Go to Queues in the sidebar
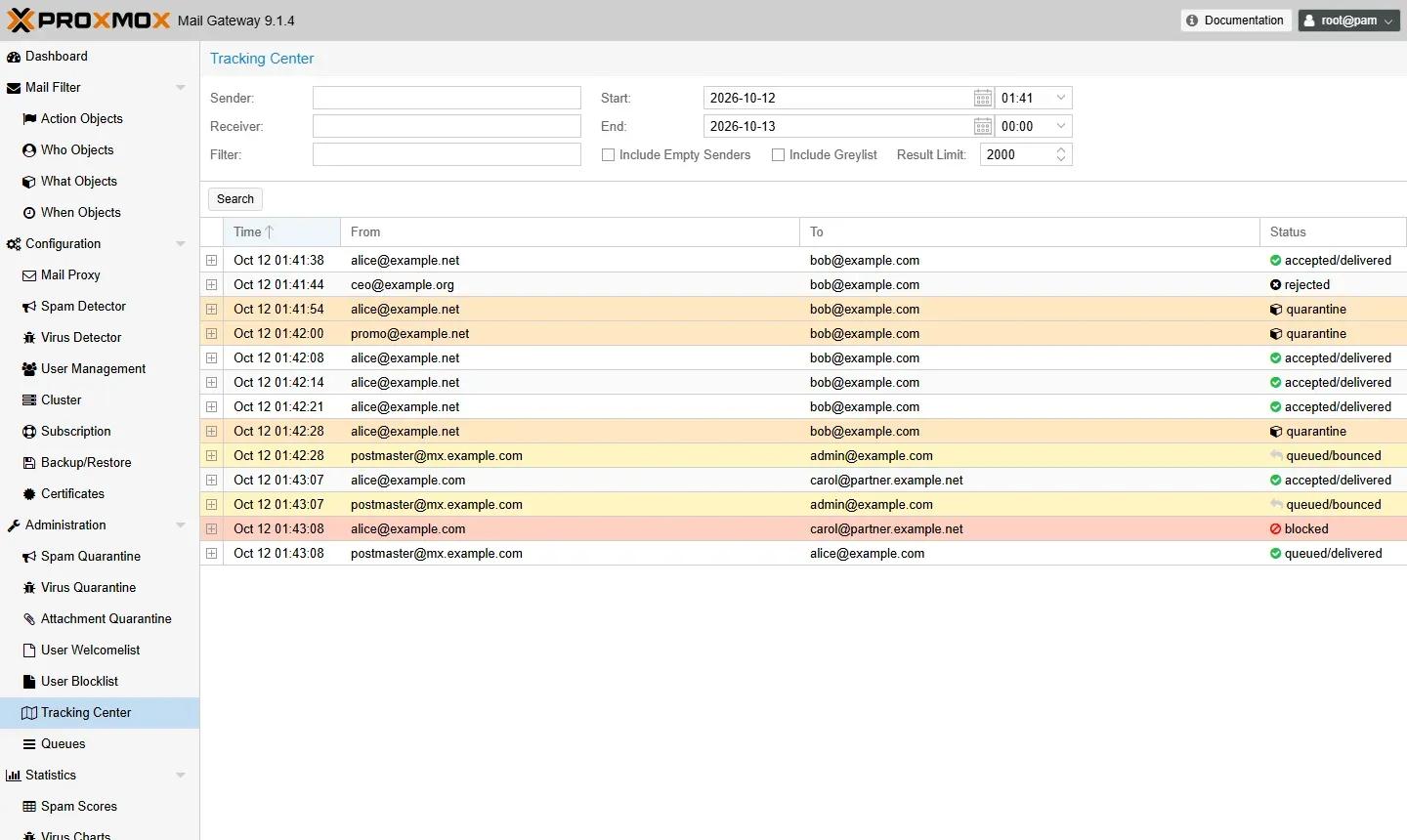 (x=100, y=744)
